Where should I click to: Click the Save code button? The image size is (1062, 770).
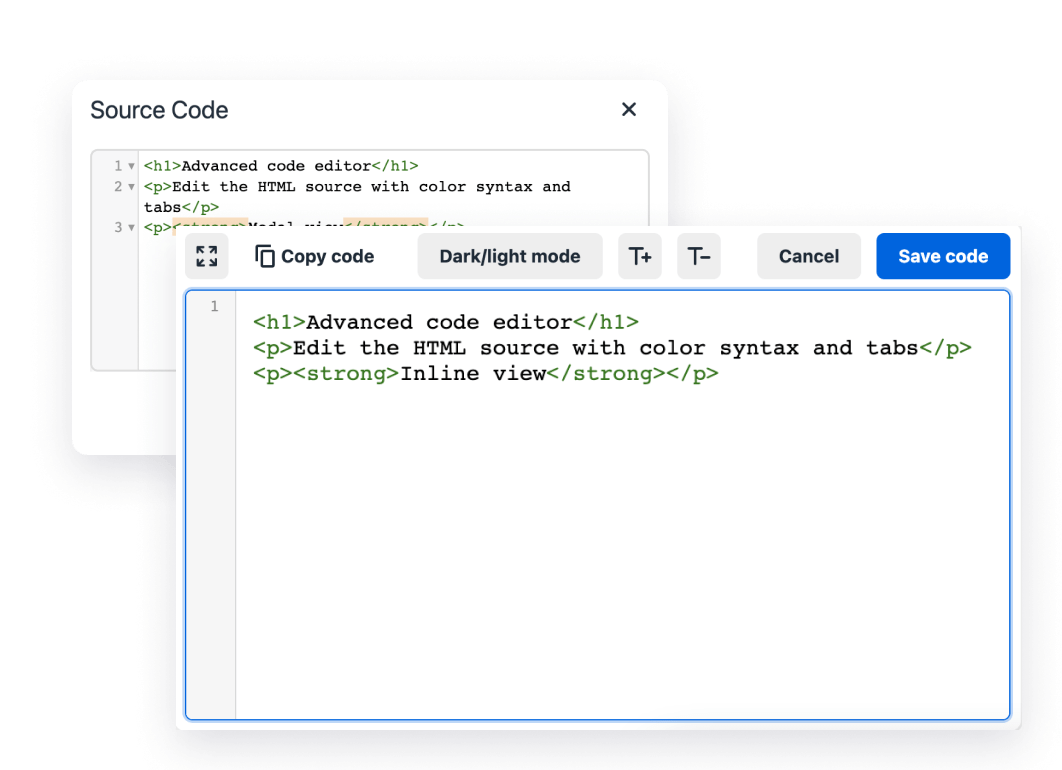click(942, 256)
